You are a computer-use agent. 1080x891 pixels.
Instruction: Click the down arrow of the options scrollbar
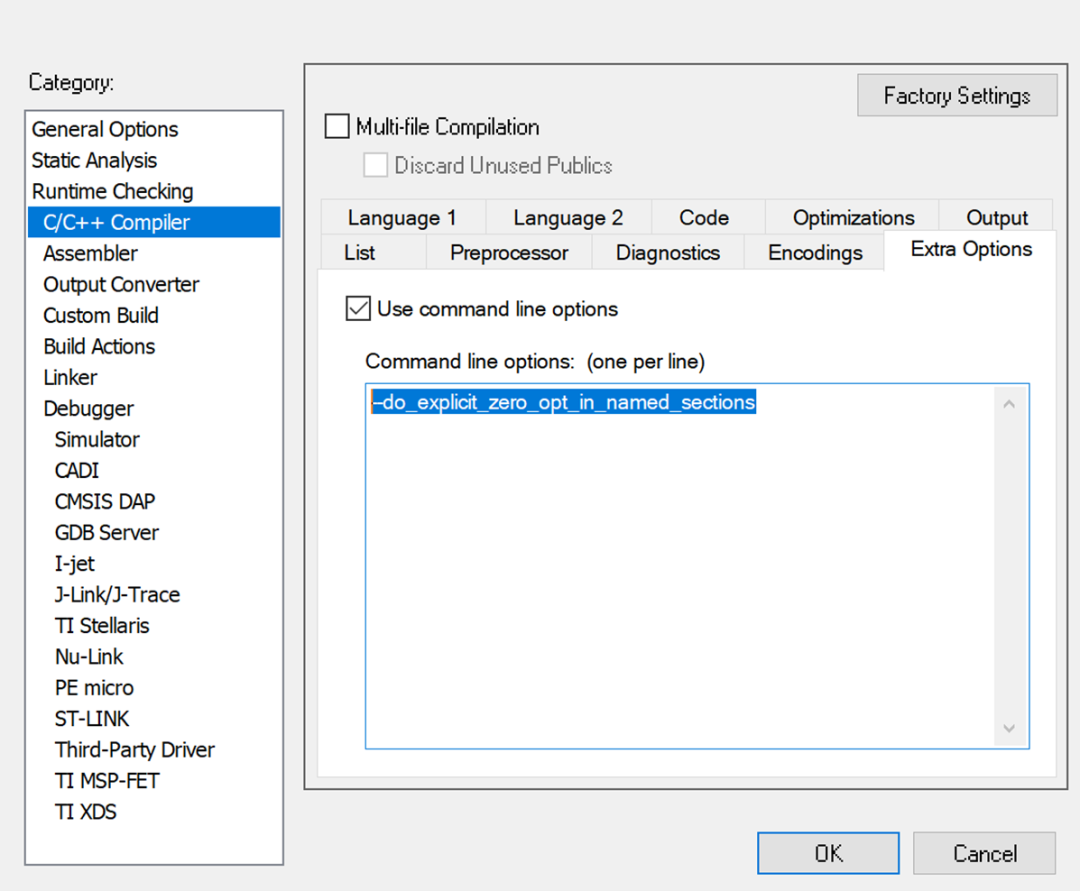point(1008,729)
